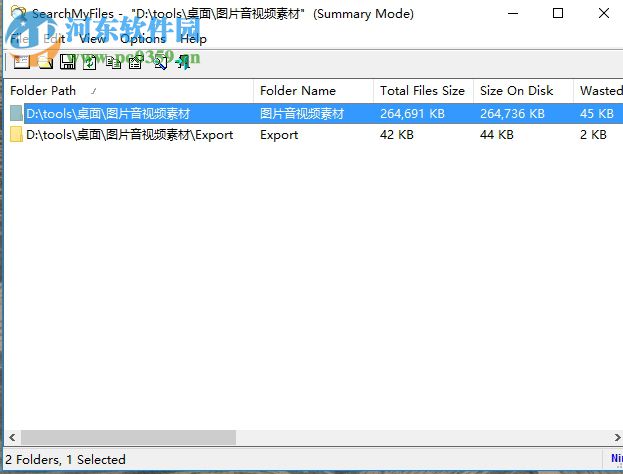623x474 pixels.
Task: Sort by Size On Disk column
Action: tap(523, 91)
